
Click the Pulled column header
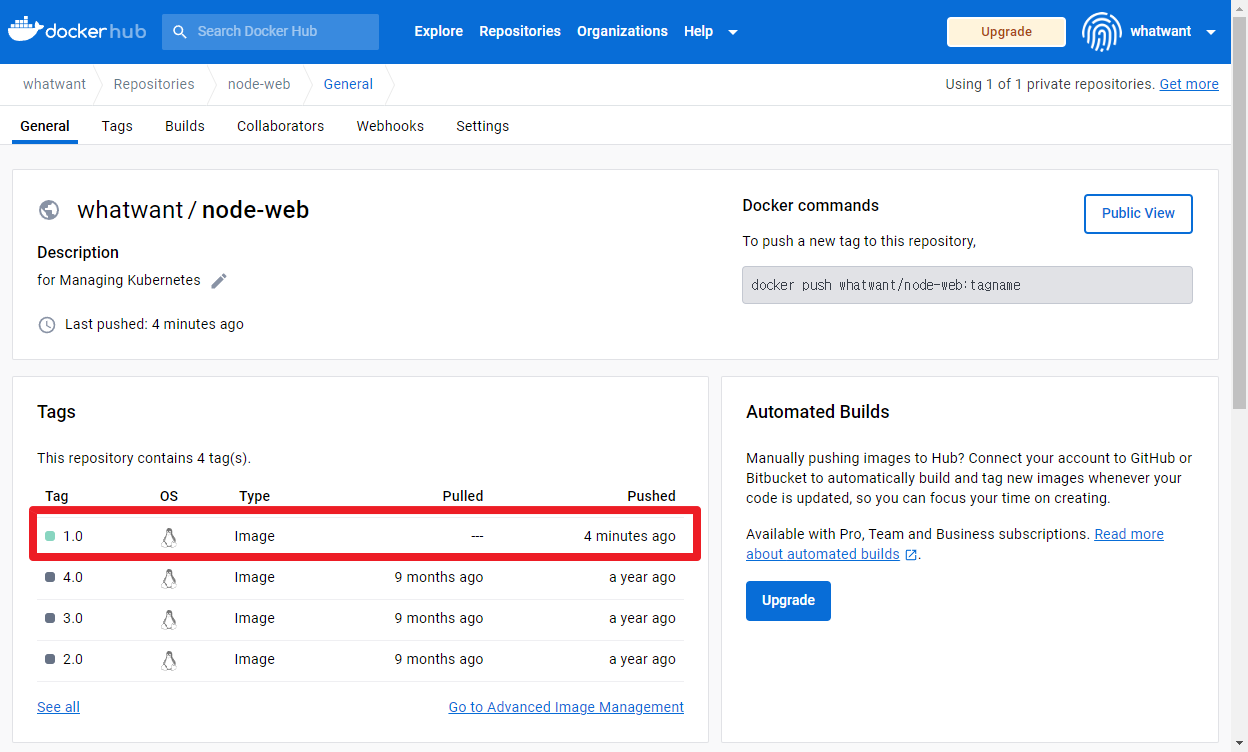[x=463, y=496]
